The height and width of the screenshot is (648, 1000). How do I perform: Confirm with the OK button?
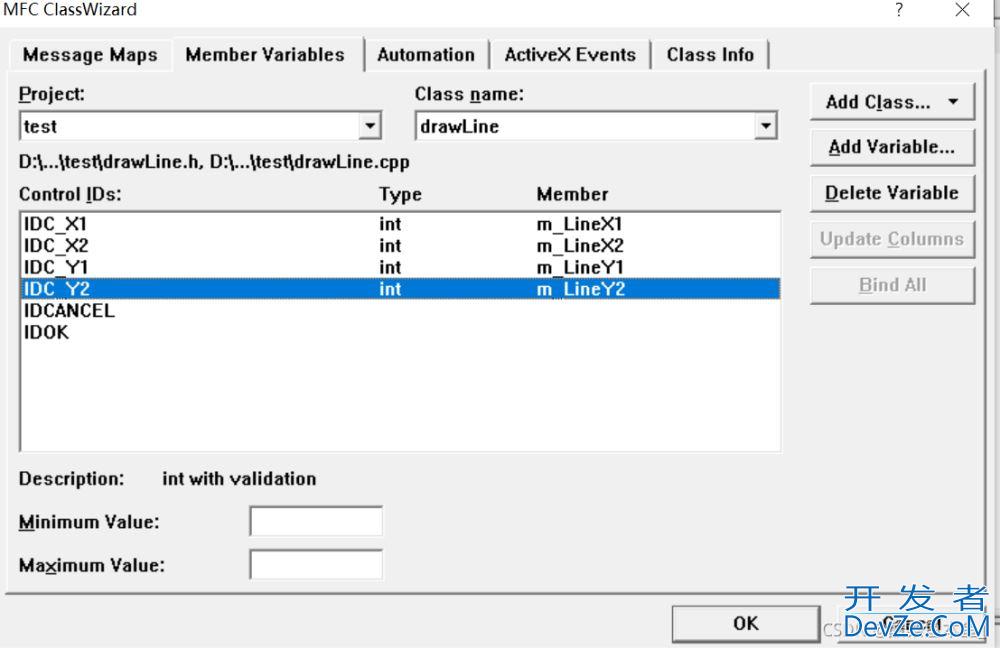746,623
